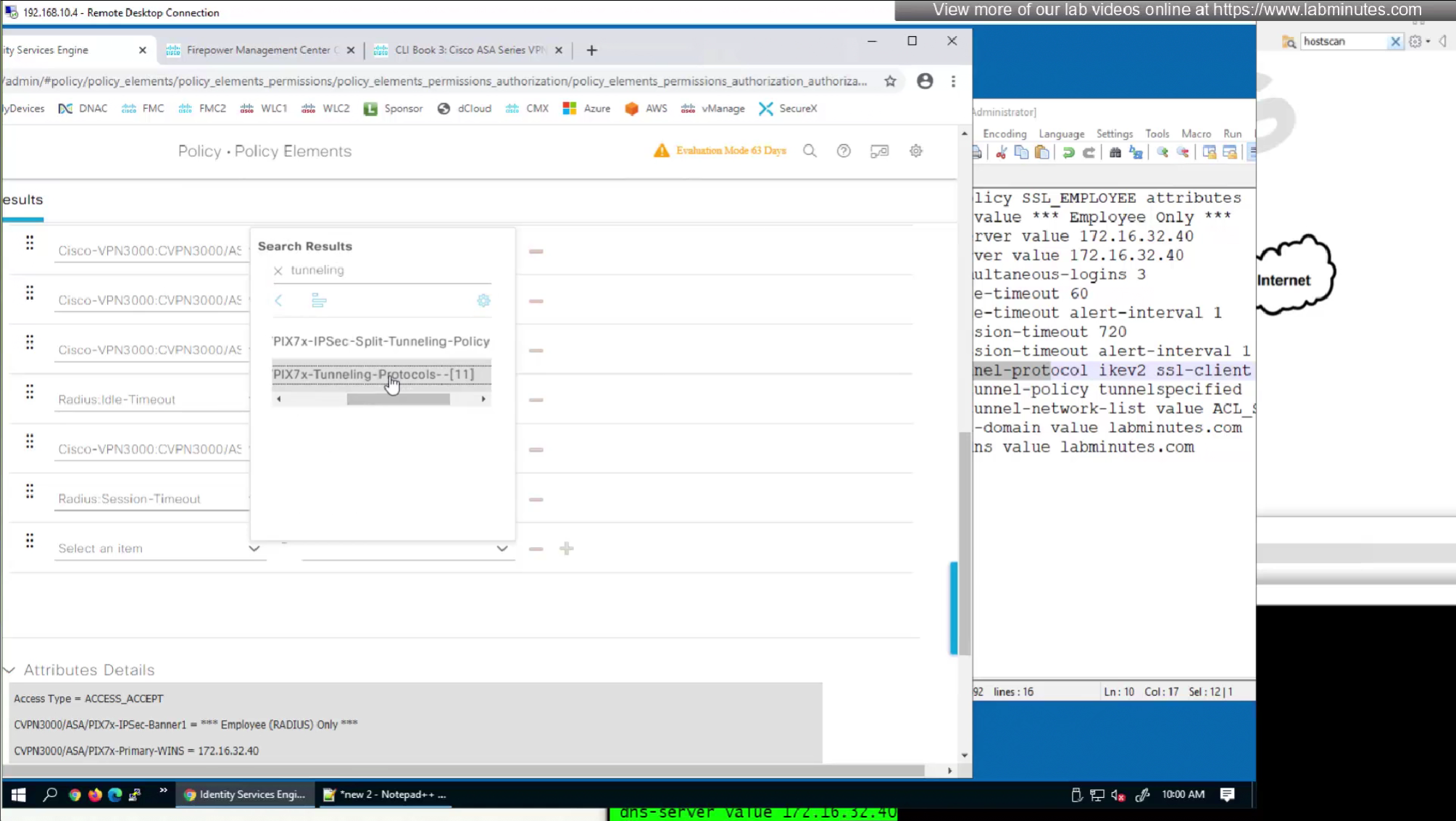Click the back arrow in Search Results panel
1456x821 pixels.
tap(278, 301)
